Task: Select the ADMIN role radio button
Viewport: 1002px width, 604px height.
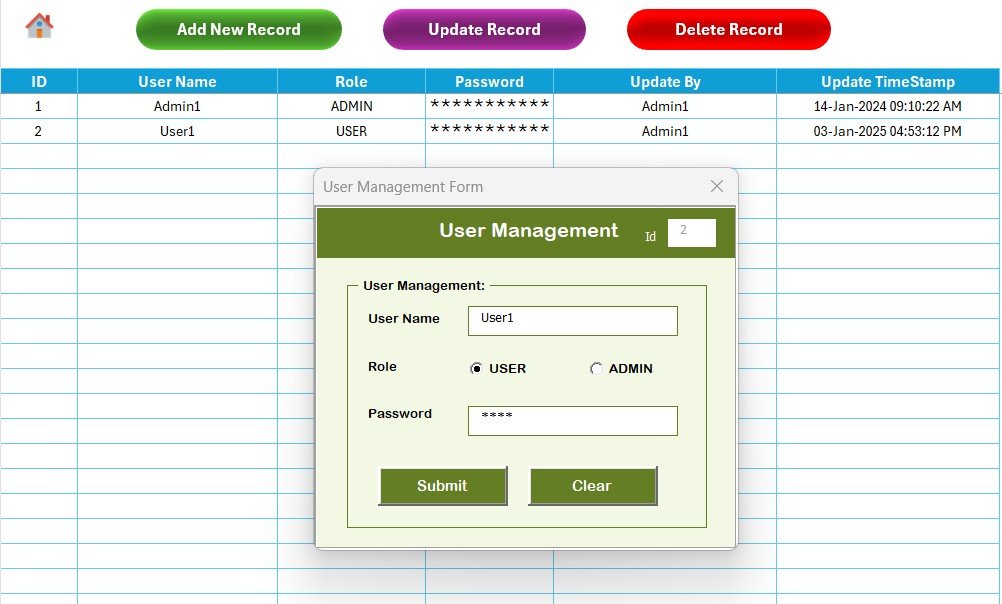Action: (x=597, y=368)
